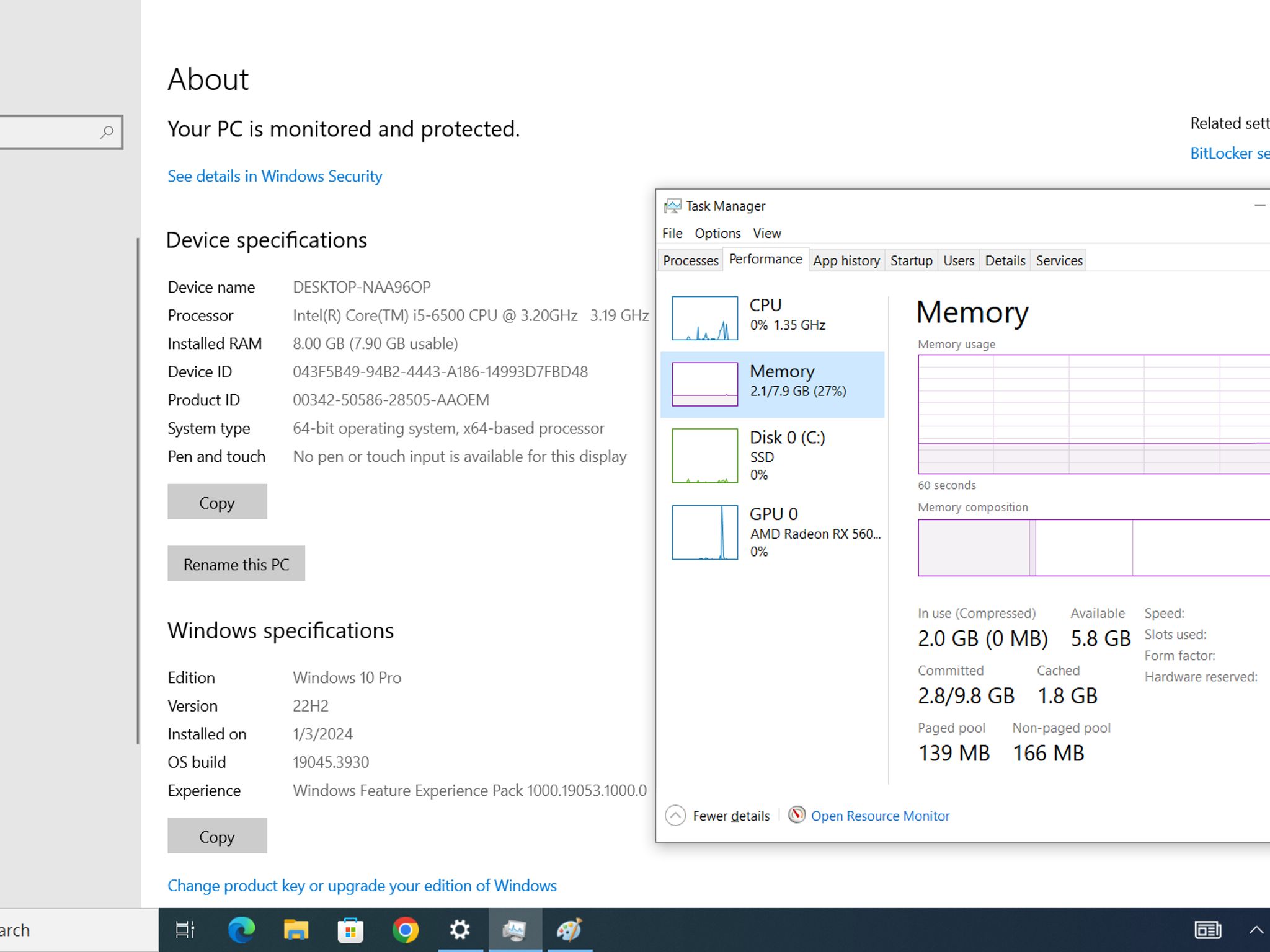
Task: Copy the Windows specifications
Action: pos(217,836)
